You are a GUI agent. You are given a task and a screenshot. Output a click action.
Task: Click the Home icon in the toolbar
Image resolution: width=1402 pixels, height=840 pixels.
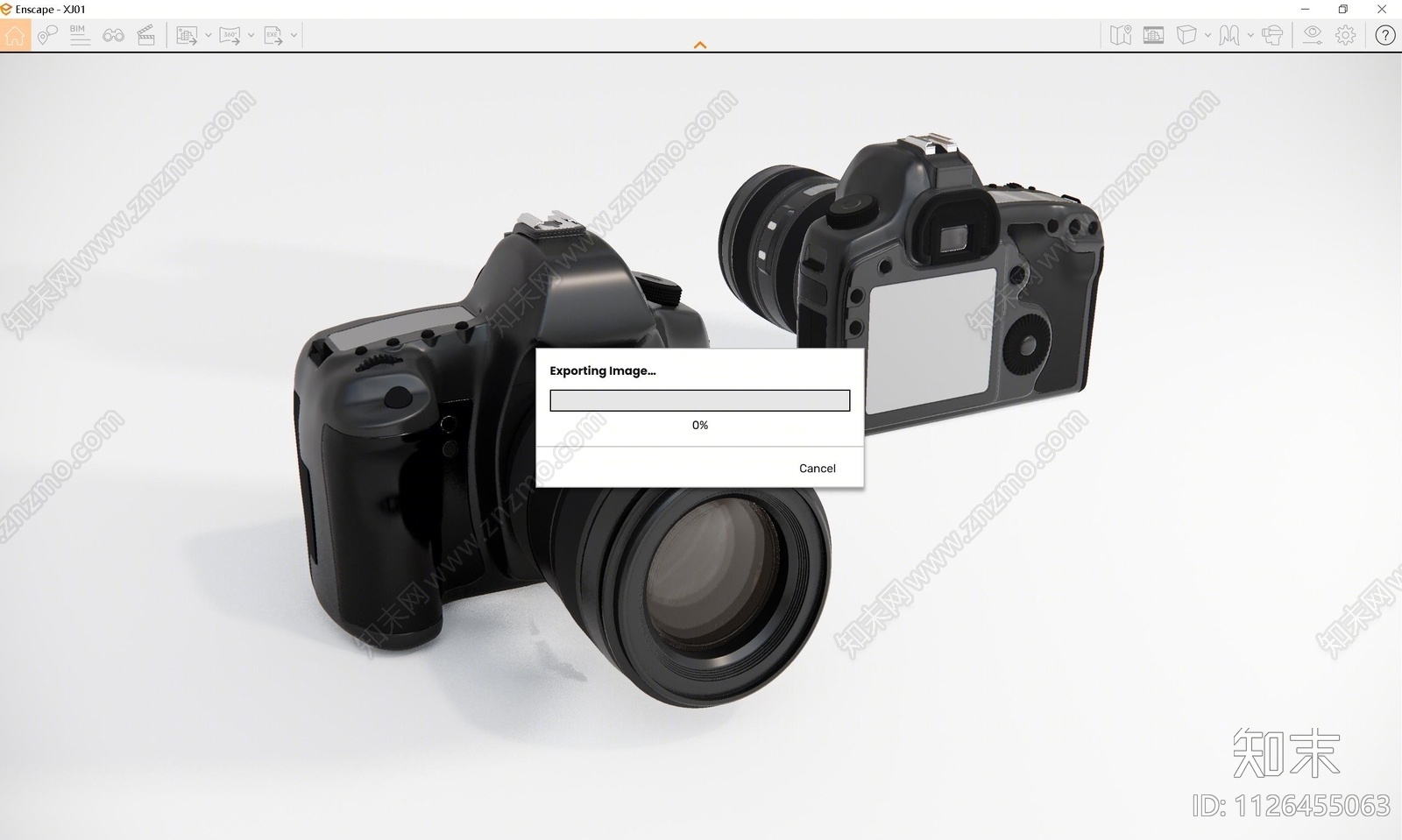(x=15, y=35)
